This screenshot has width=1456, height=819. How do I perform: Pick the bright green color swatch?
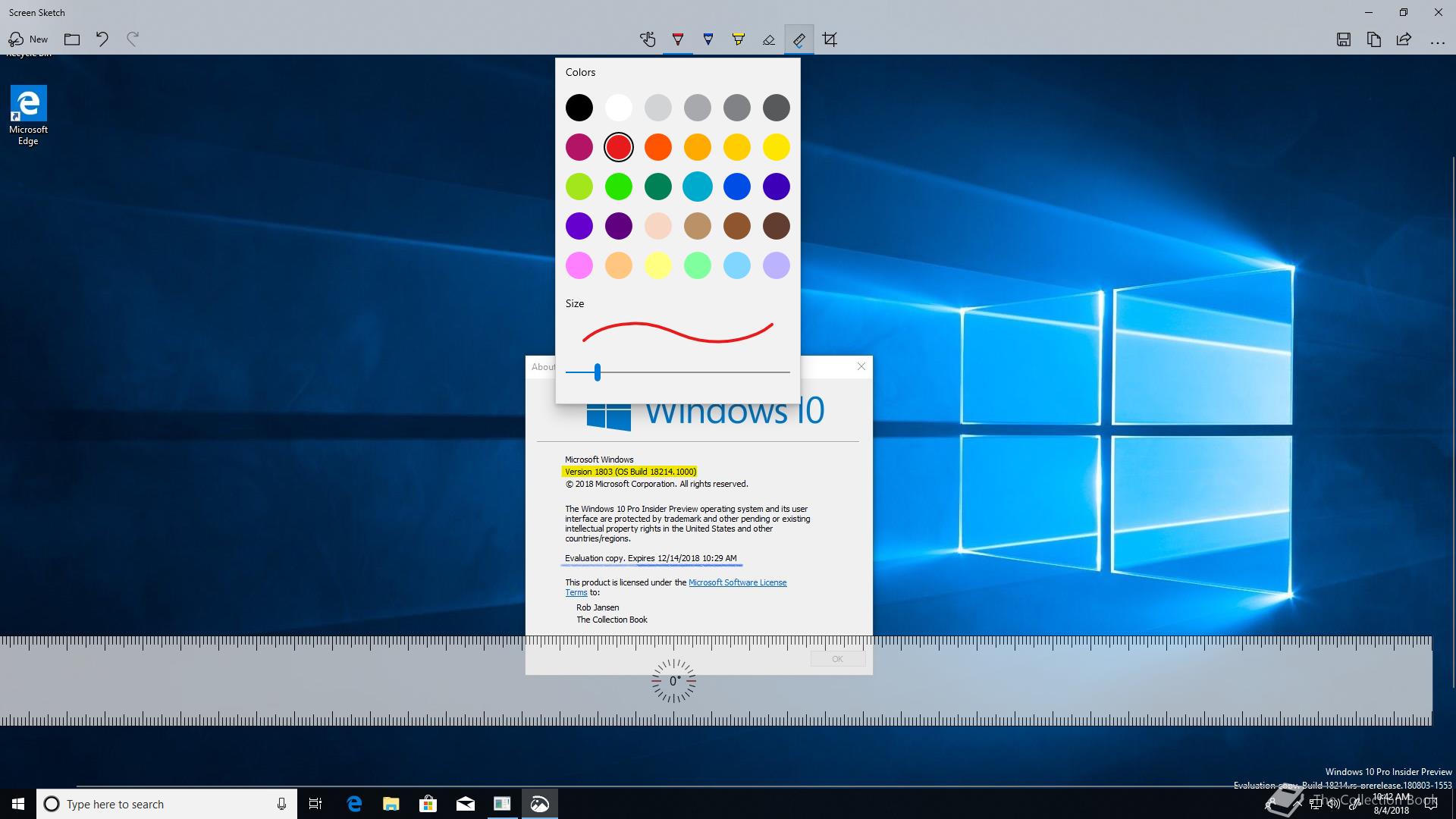pos(619,187)
